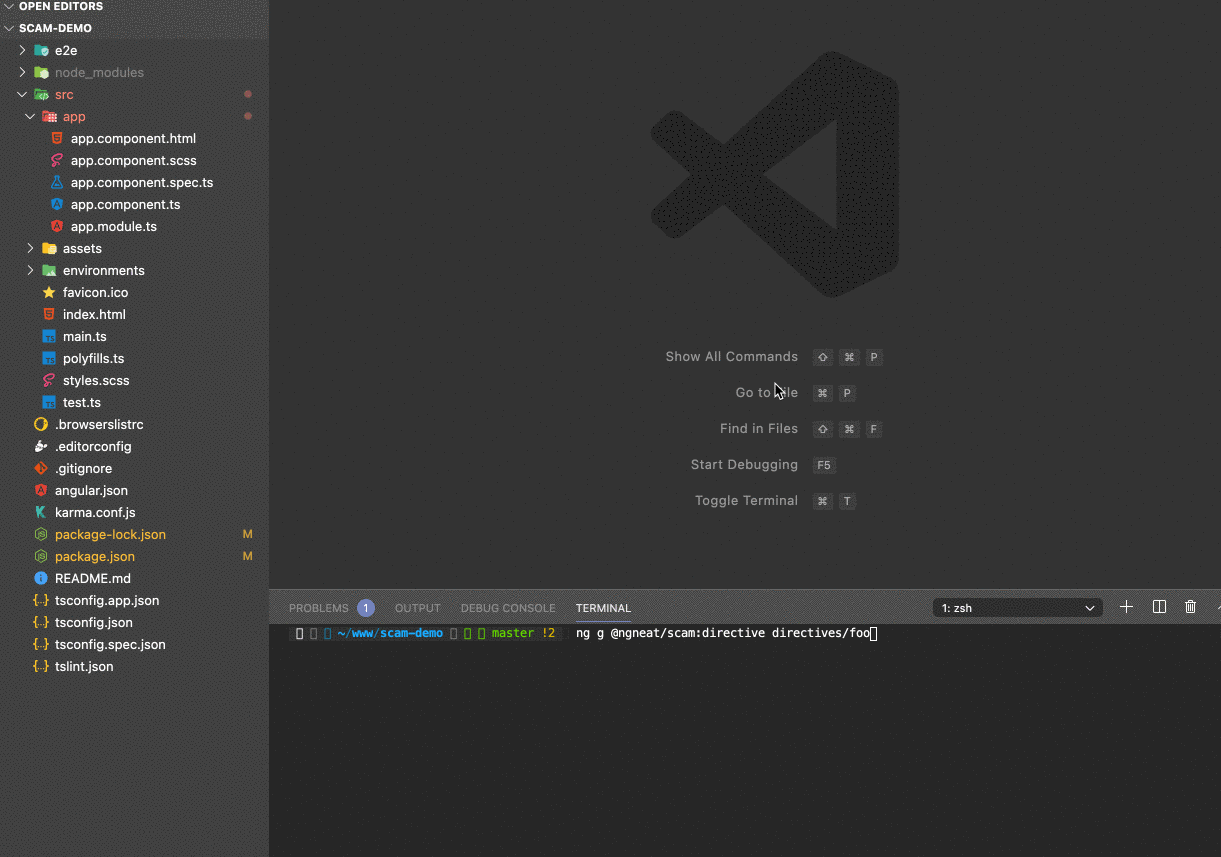This screenshot has height=857, width=1221.
Task: Click the assets folder icon
Action: (49, 248)
